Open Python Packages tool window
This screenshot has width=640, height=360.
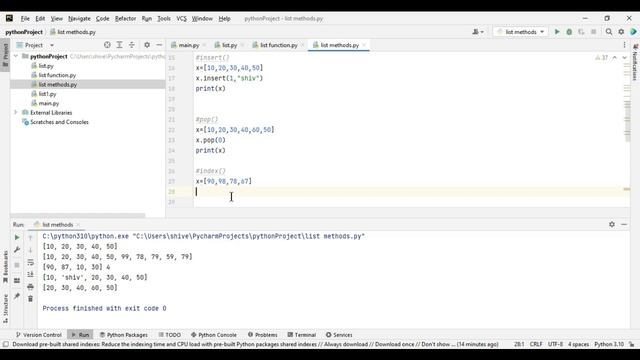pos(124,335)
